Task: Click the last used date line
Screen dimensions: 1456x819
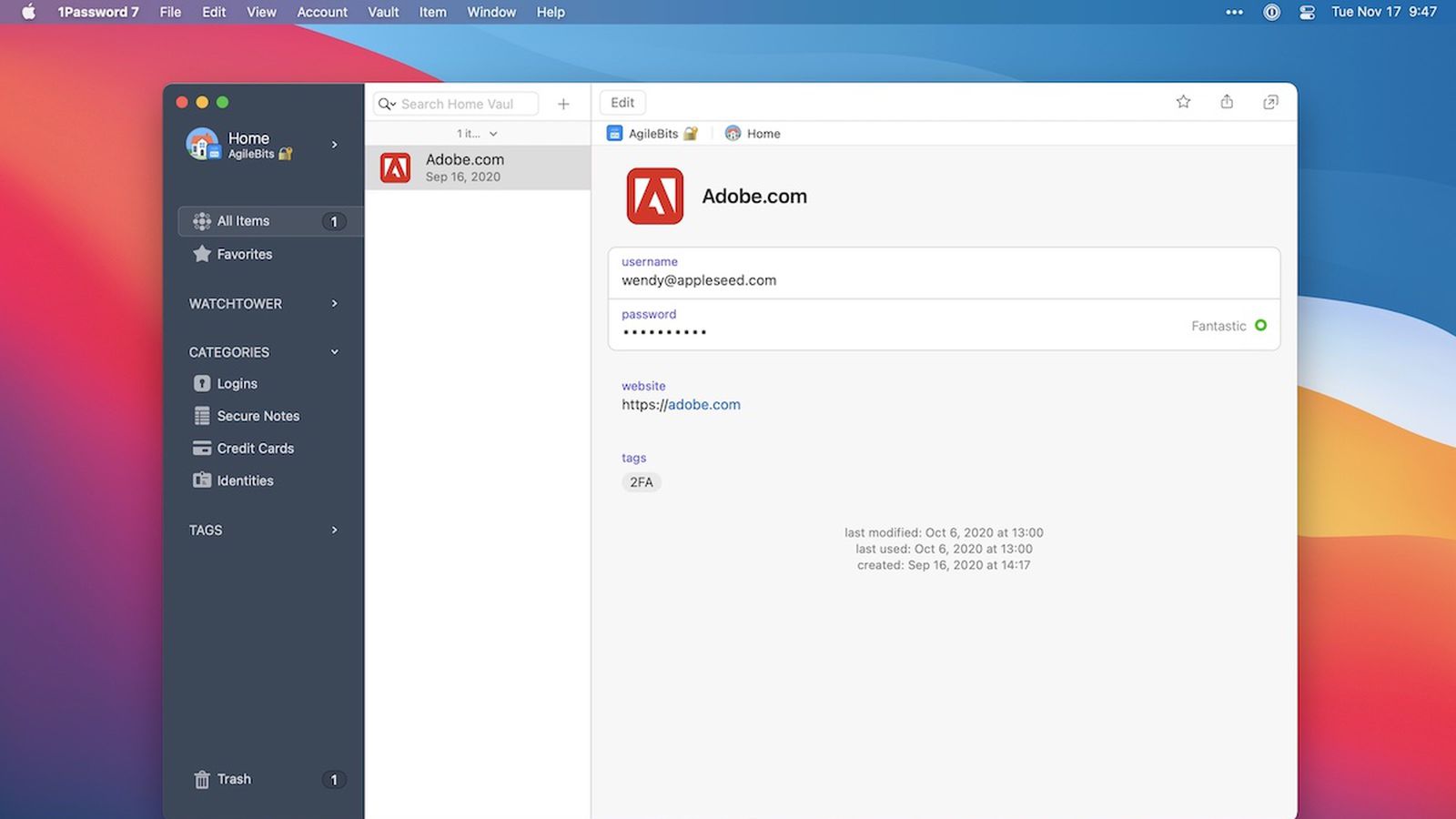Action: [944, 549]
